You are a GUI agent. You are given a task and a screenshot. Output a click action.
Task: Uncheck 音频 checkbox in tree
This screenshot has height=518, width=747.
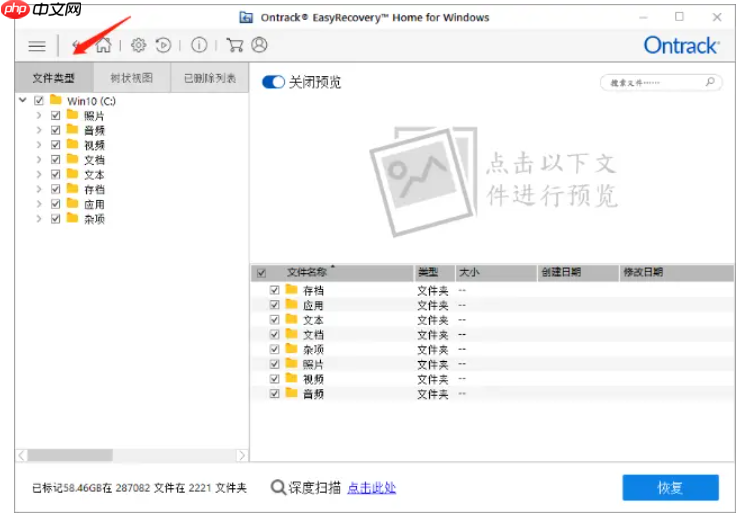(56, 130)
